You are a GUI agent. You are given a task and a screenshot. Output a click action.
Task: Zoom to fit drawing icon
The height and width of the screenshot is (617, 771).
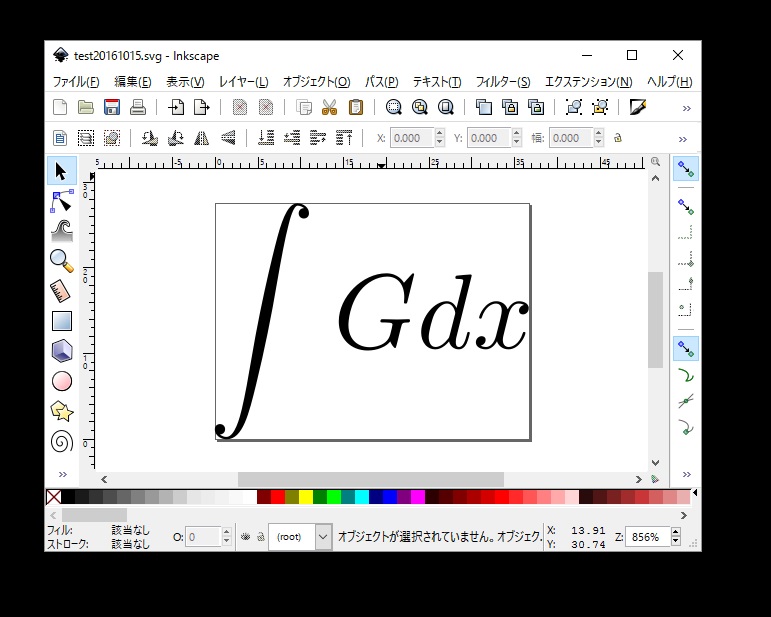click(419, 107)
